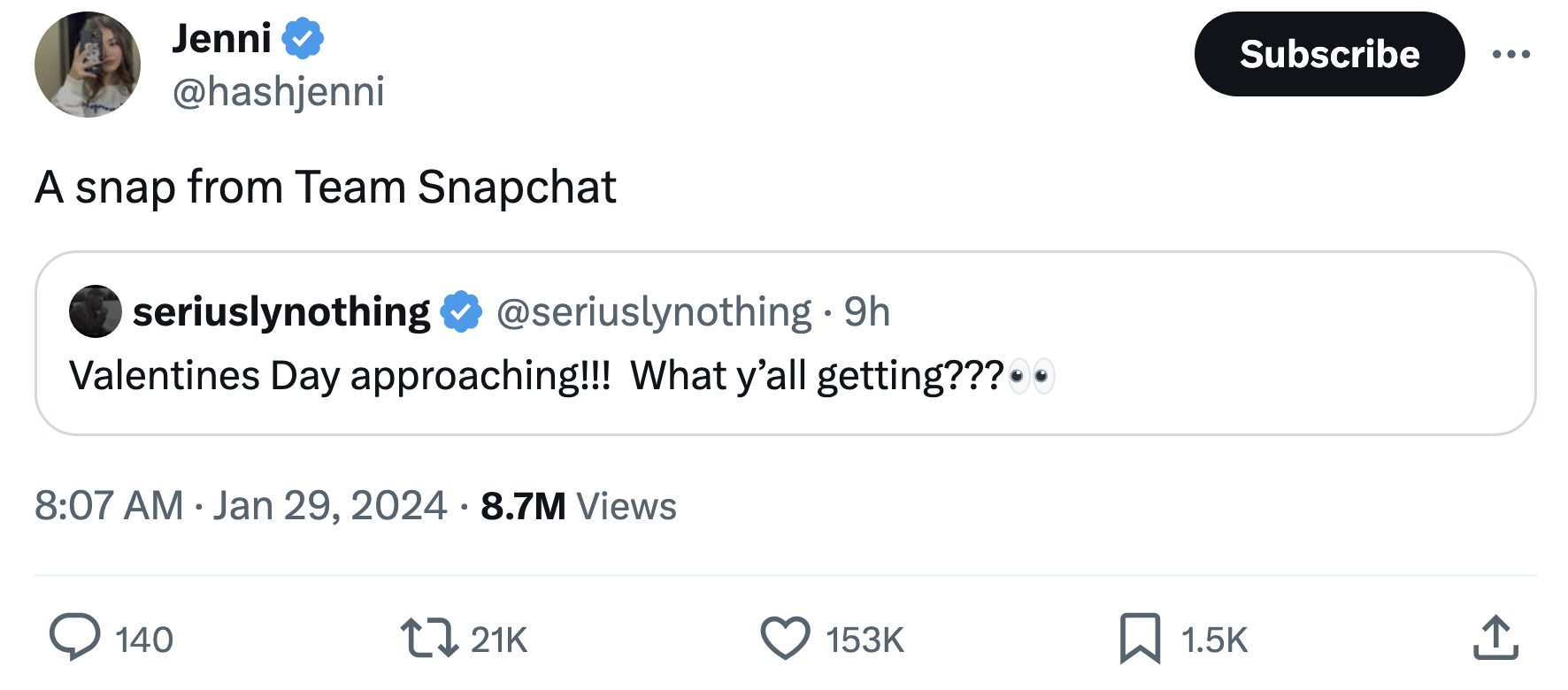Click the @hashjenni handle
The width and height of the screenshot is (1568, 690).
click(x=279, y=91)
